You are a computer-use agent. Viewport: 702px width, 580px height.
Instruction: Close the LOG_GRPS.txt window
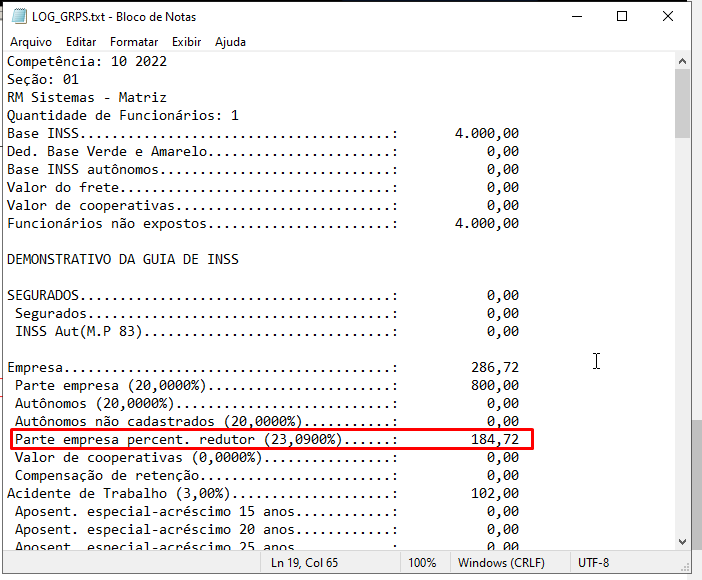[x=668, y=17]
